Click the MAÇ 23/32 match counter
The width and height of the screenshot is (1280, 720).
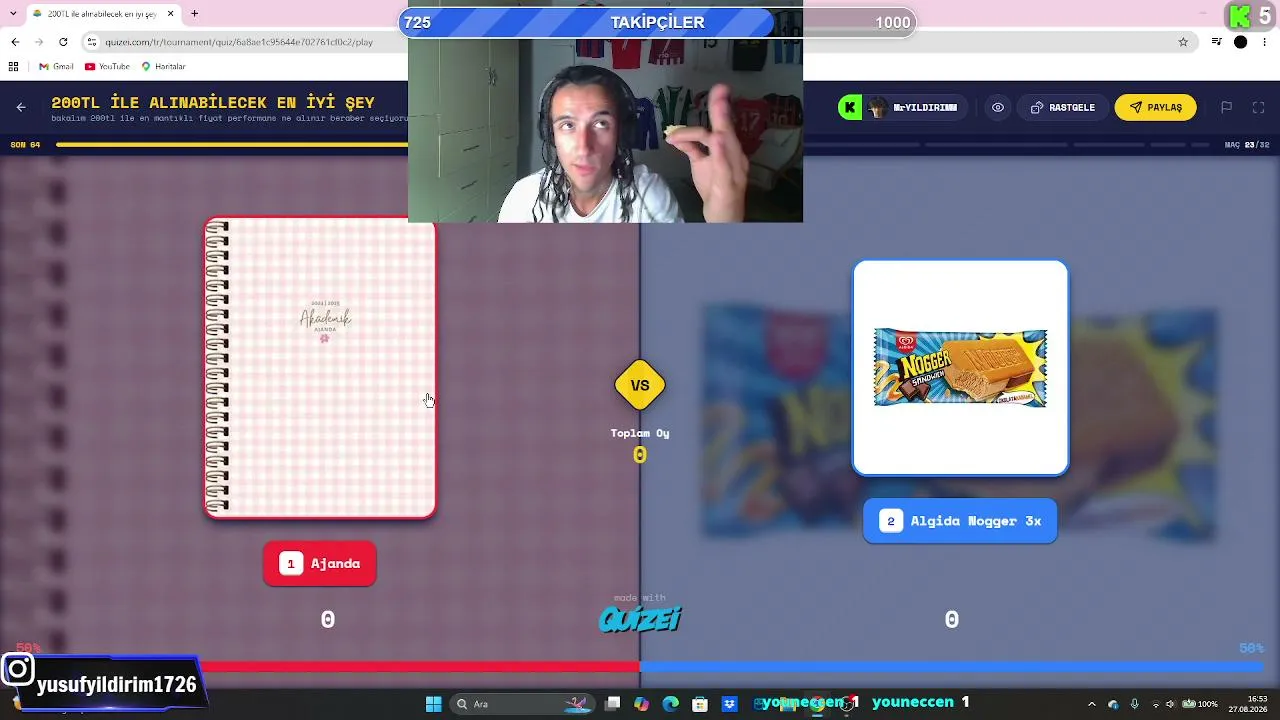tap(1247, 145)
